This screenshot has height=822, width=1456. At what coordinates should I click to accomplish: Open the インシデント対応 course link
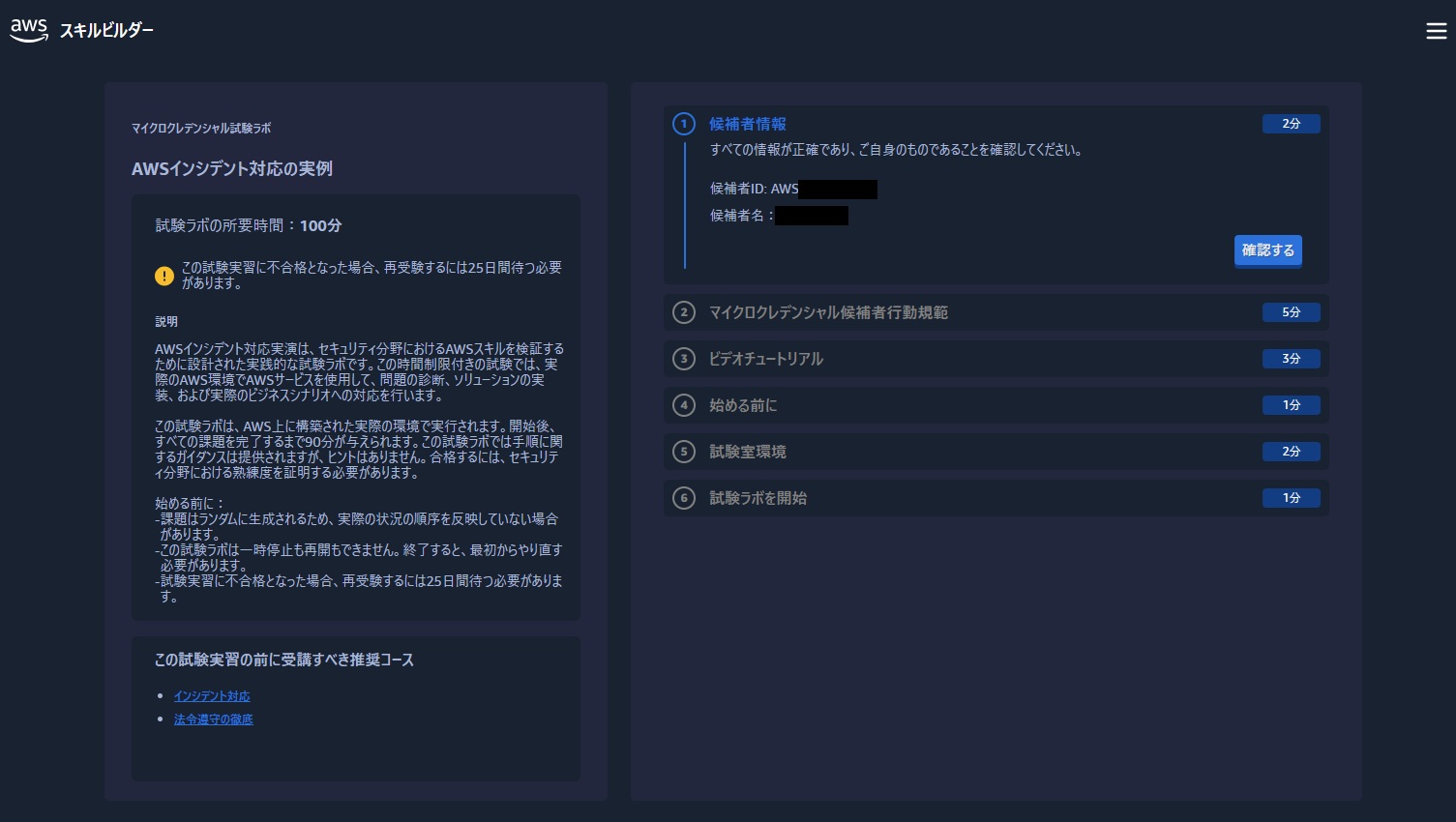click(212, 696)
